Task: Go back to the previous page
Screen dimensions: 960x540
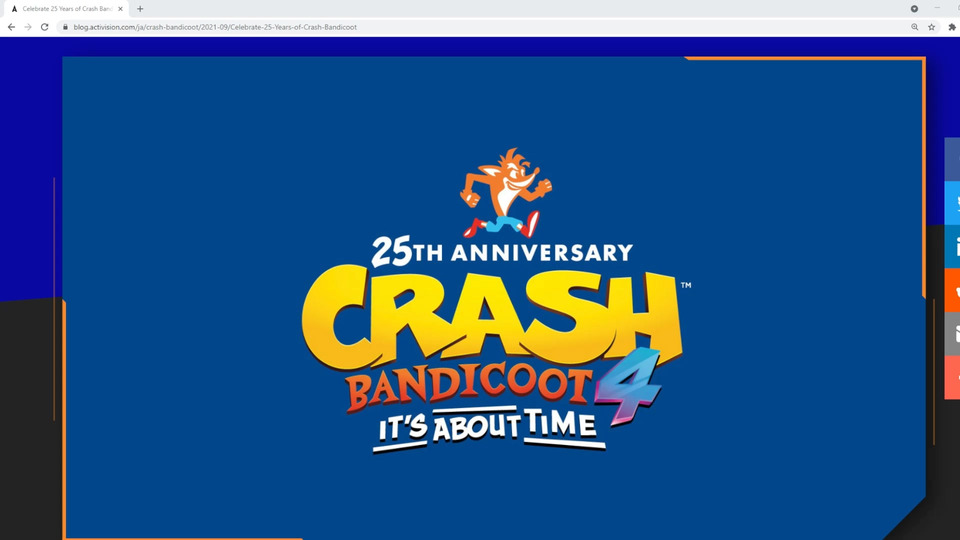Action: 11,27
